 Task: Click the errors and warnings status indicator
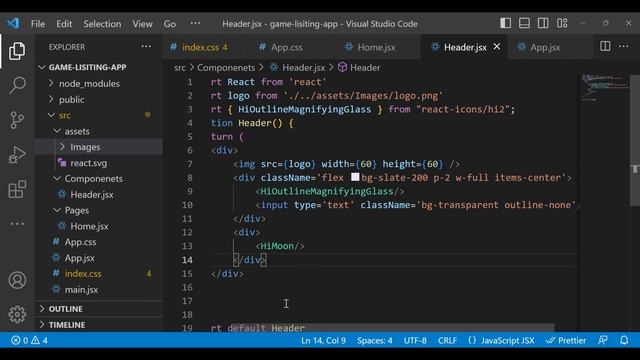click(29, 340)
